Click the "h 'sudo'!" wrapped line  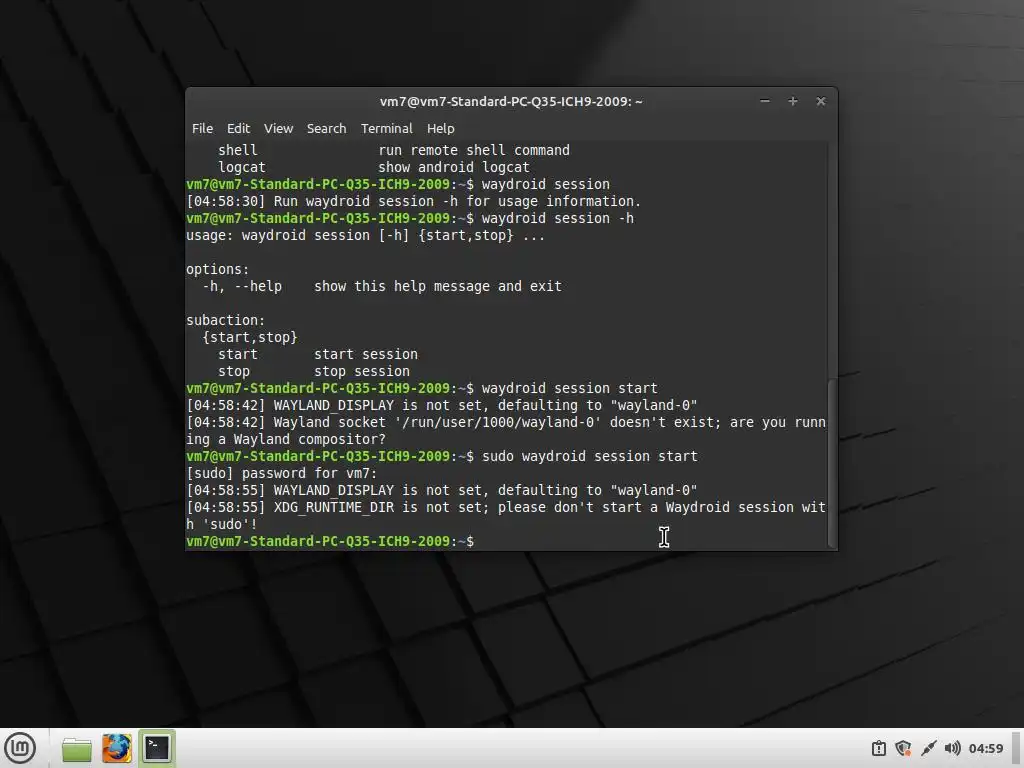click(221, 524)
